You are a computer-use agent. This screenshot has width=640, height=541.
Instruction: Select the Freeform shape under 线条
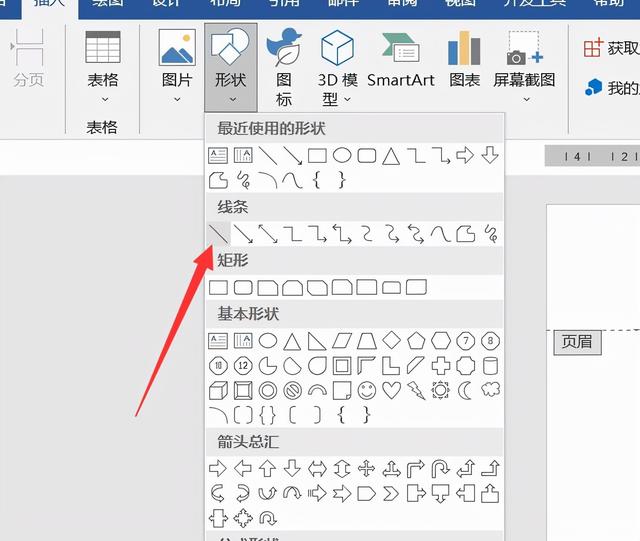coord(465,234)
